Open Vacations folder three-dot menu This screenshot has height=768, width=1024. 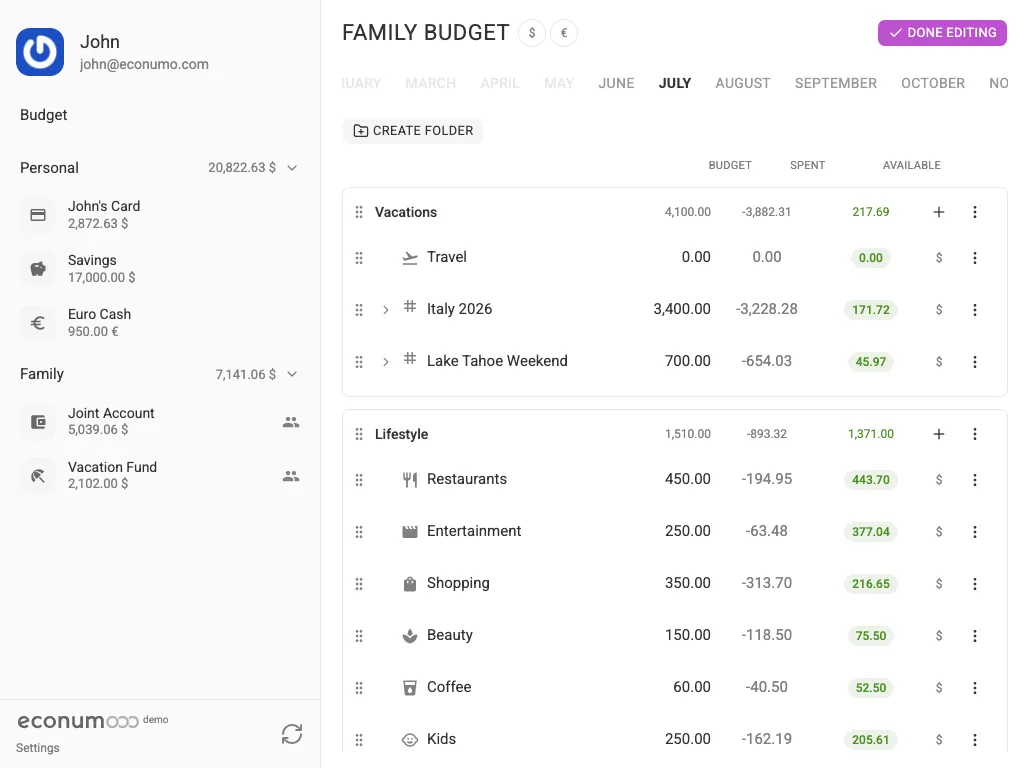pyautogui.click(x=974, y=212)
